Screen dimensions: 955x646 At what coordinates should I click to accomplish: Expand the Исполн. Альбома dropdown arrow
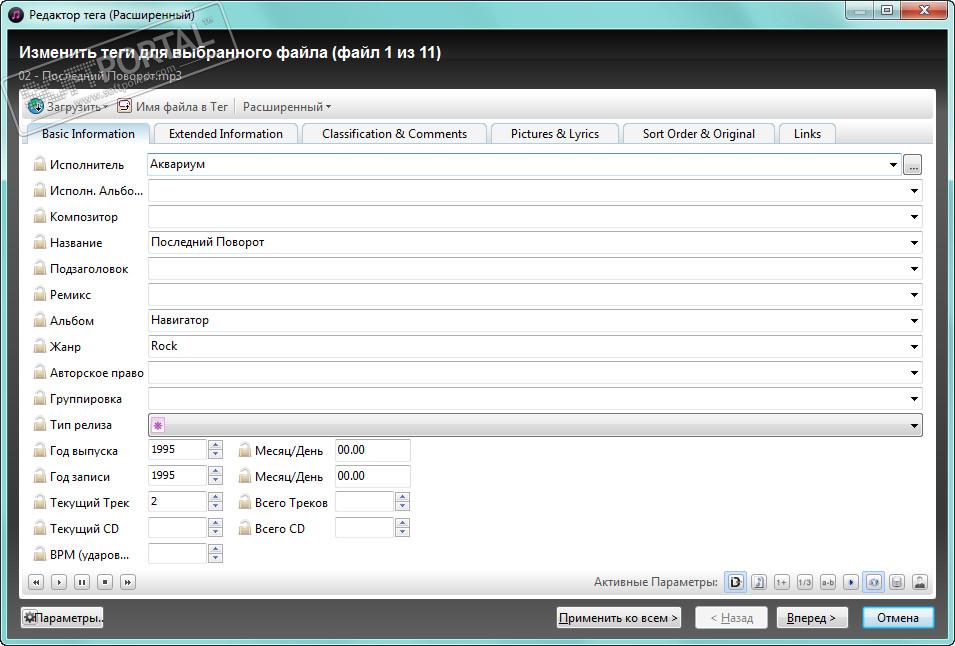tap(914, 191)
